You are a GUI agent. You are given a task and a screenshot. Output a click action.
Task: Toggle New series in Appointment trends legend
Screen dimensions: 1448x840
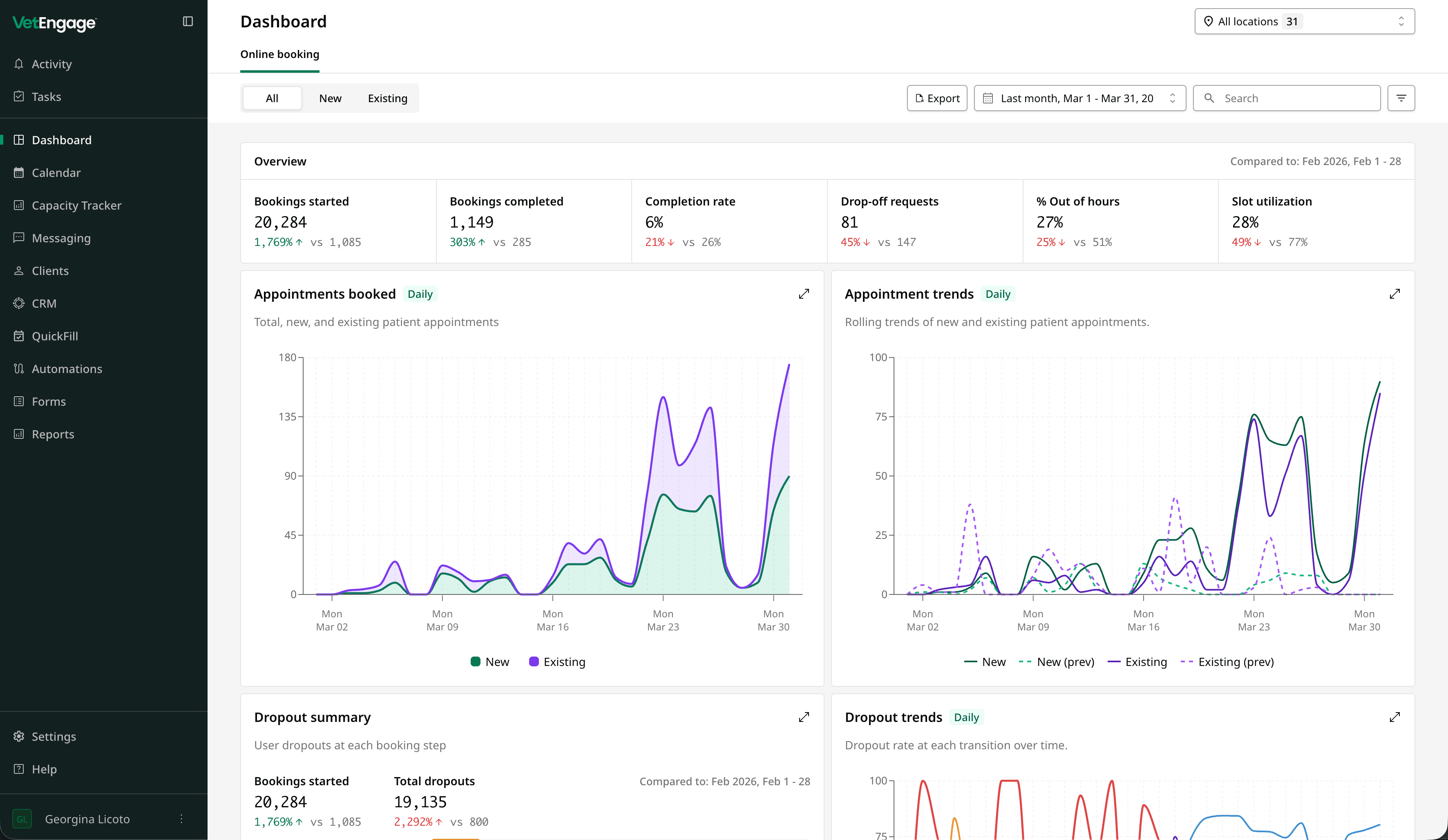click(x=985, y=662)
